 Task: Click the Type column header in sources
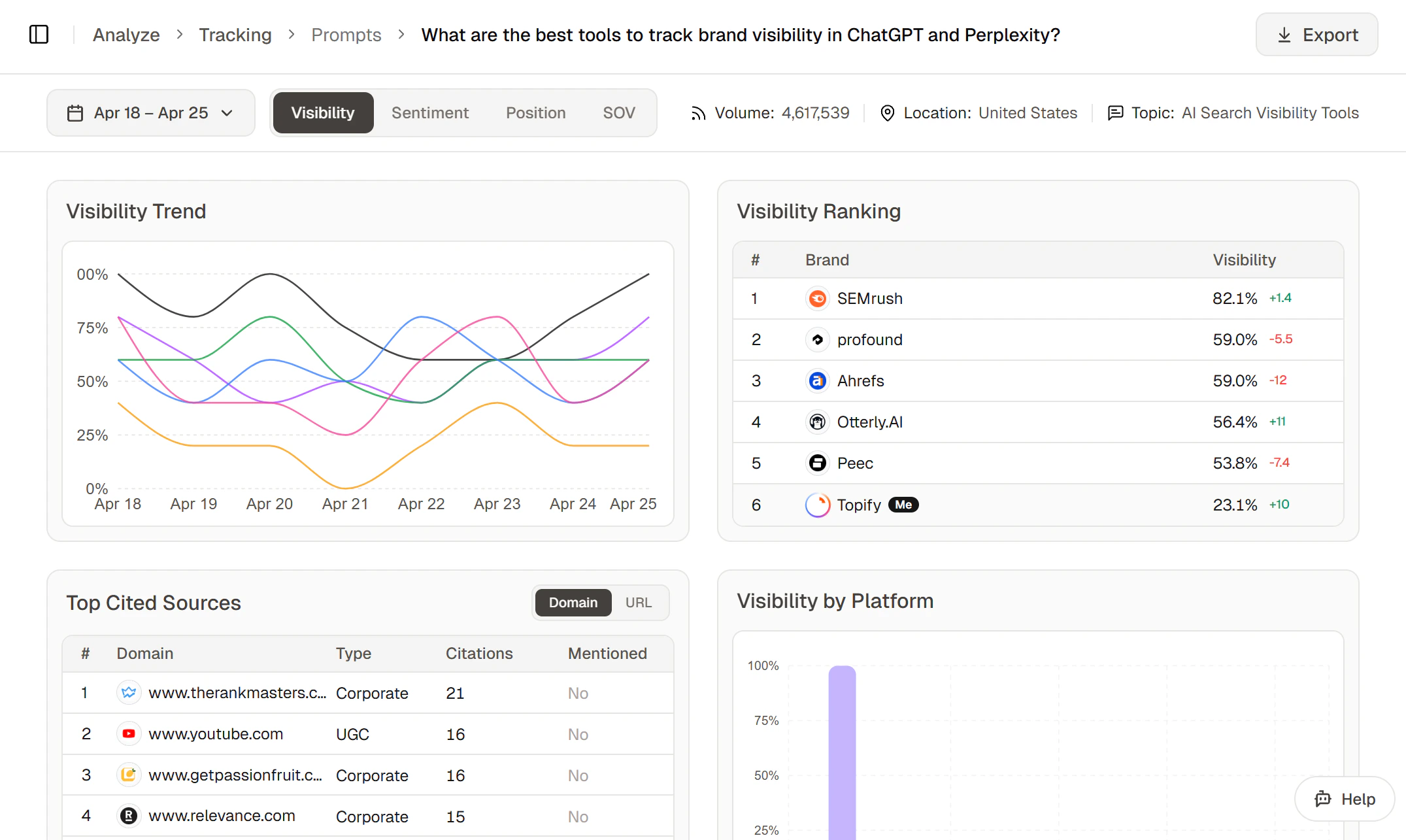(354, 654)
